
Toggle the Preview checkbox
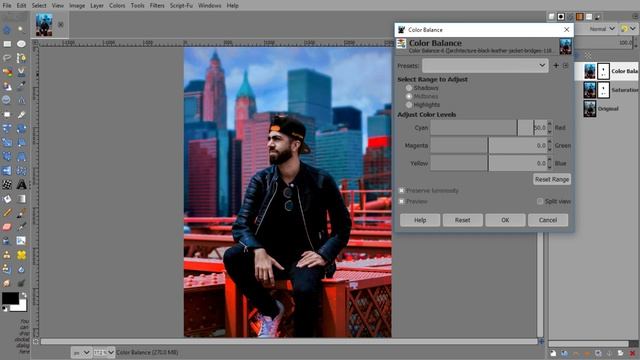402,201
